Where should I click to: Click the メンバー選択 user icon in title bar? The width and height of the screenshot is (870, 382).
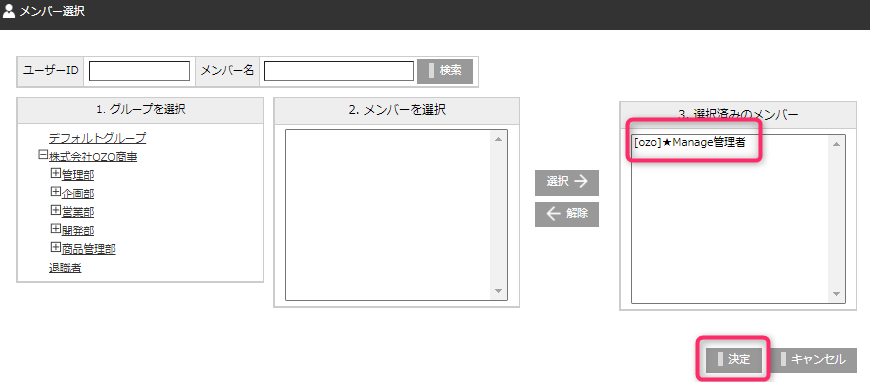pyautogui.click(x=9, y=11)
